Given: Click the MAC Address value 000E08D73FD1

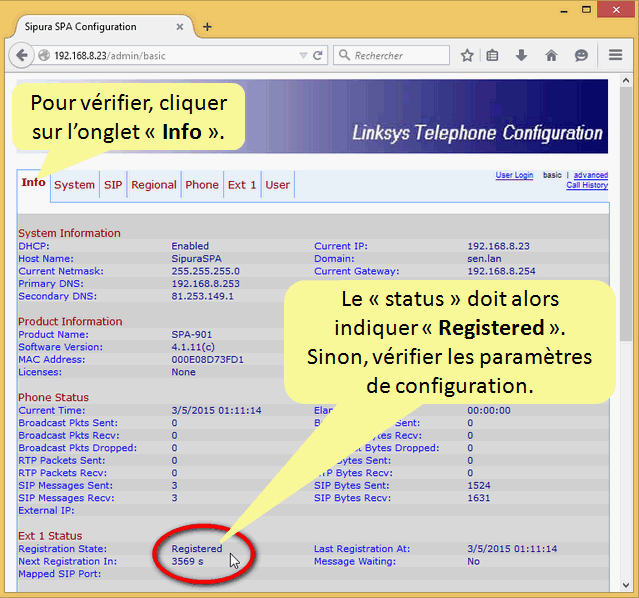Looking at the screenshot, I should click(x=207, y=360).
